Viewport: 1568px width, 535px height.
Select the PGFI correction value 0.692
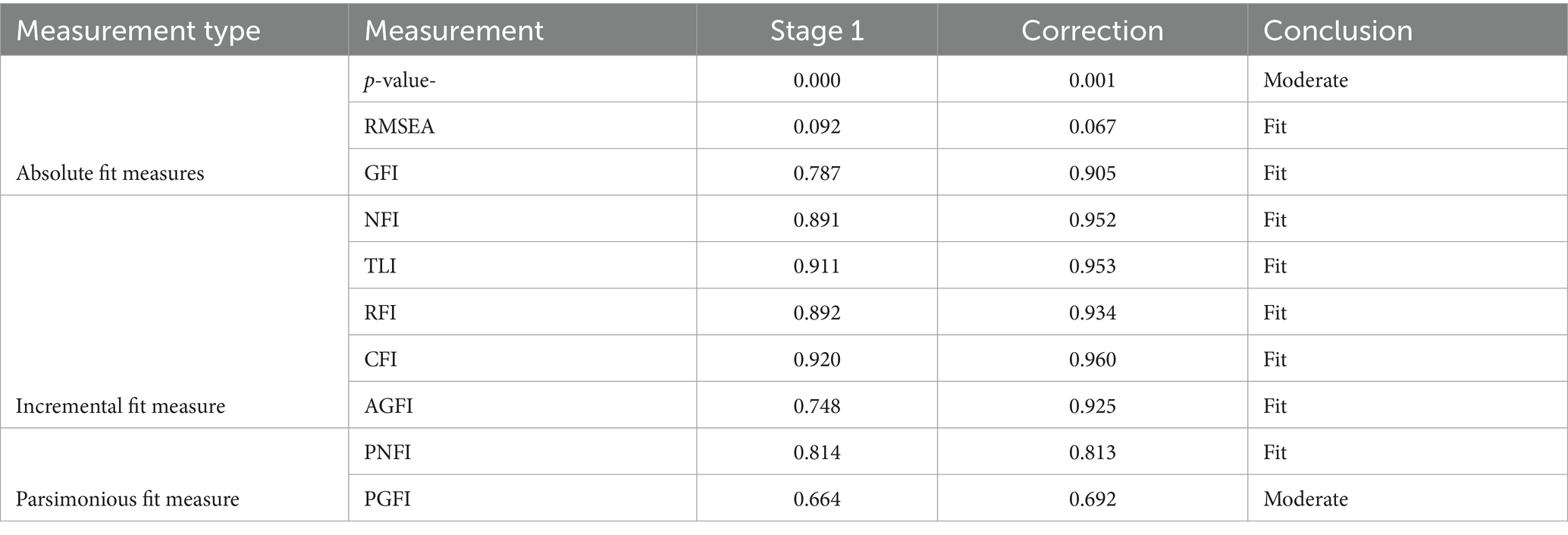tap(1092, 499)
